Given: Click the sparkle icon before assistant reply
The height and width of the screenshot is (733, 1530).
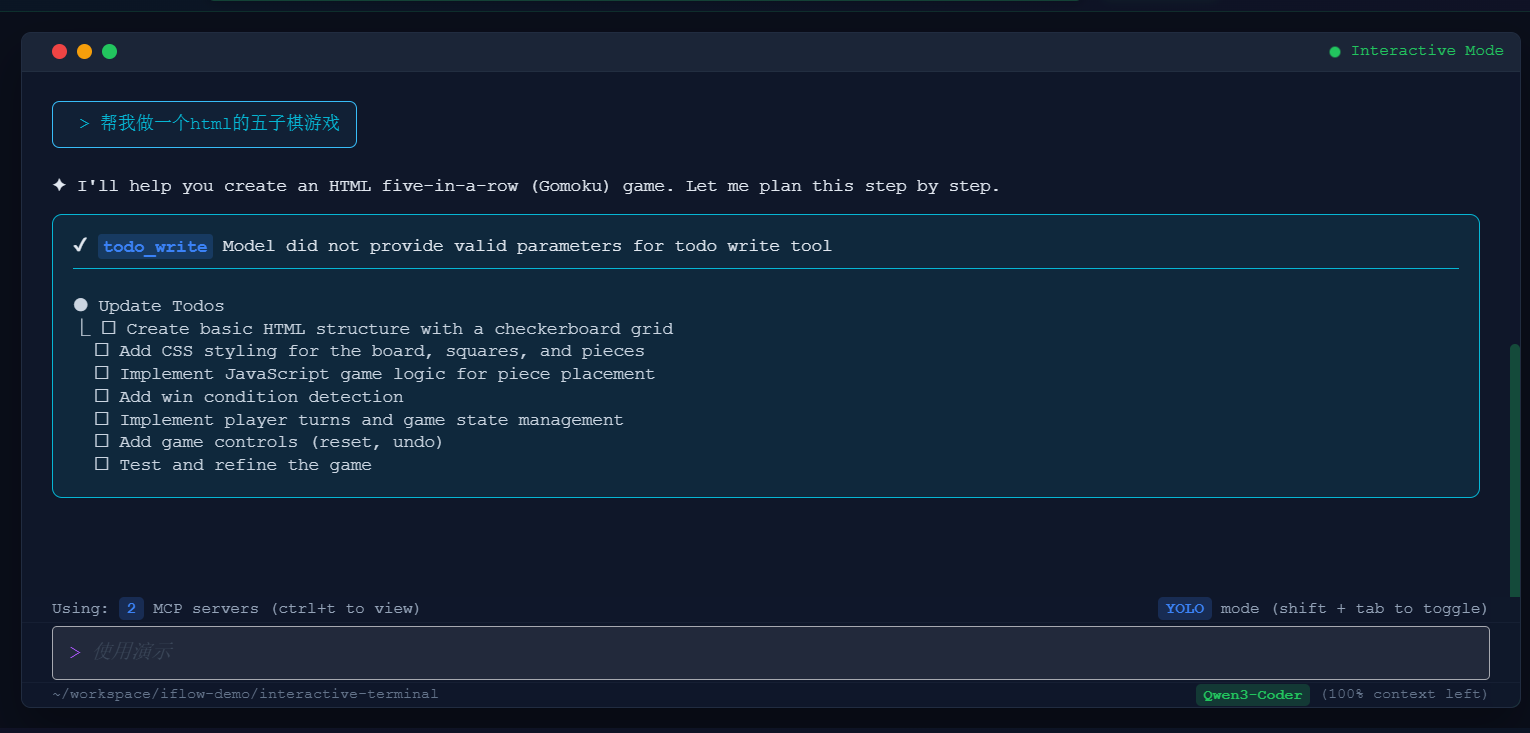Looking at the screenshot, I should (60, 186).
